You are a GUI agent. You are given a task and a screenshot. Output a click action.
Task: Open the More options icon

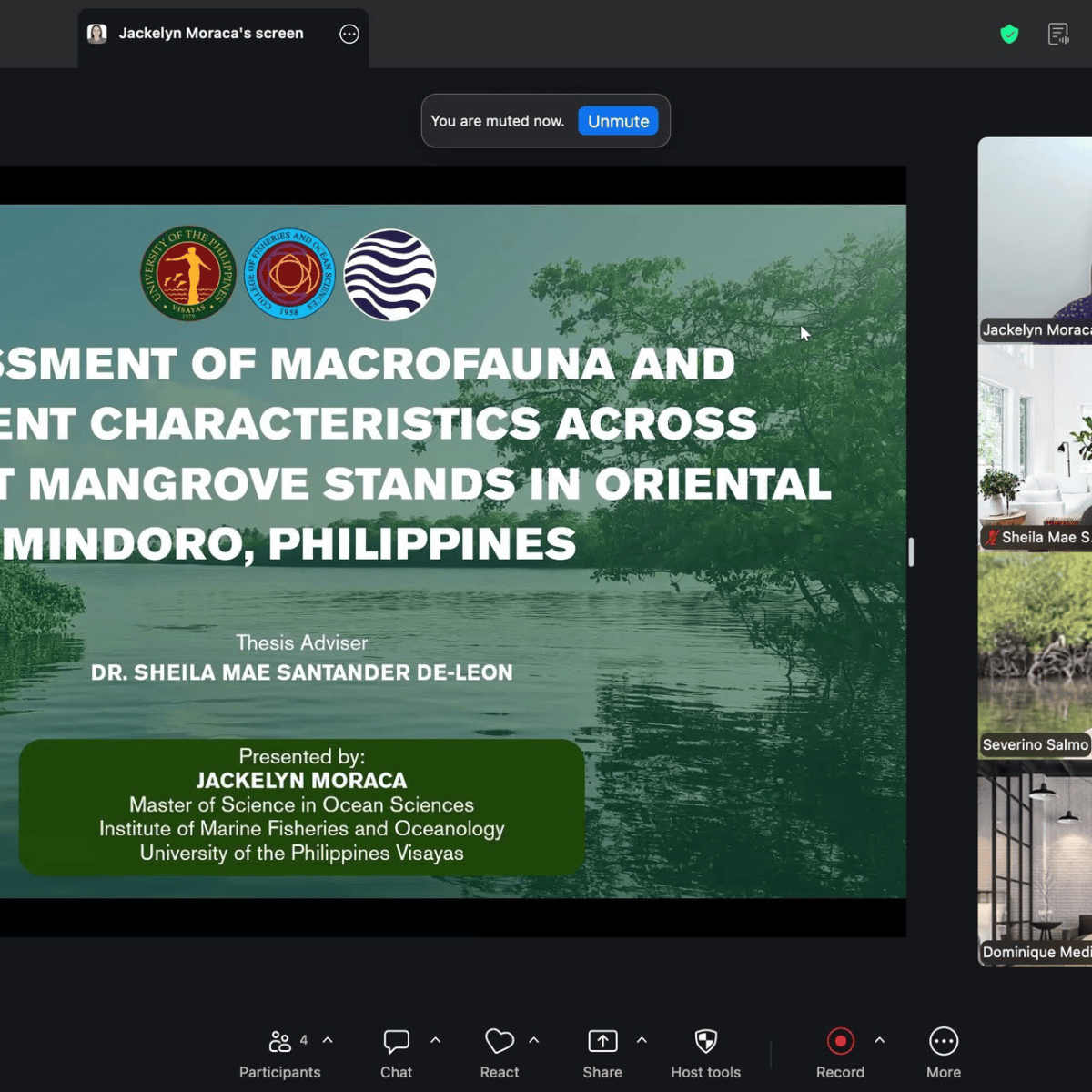tap(944, 1041)
